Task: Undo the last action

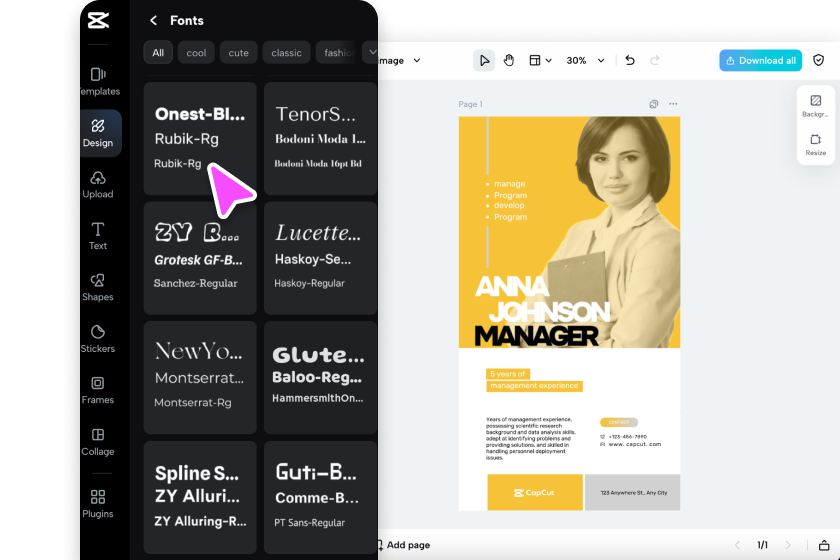Action: [x=630, y=61]
